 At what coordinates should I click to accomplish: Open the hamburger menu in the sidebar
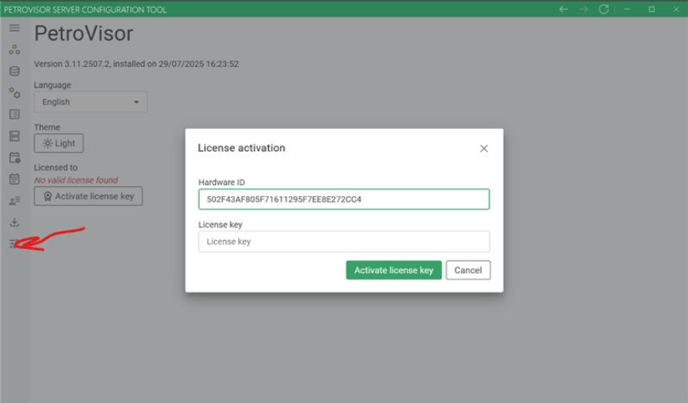(14, 28)
